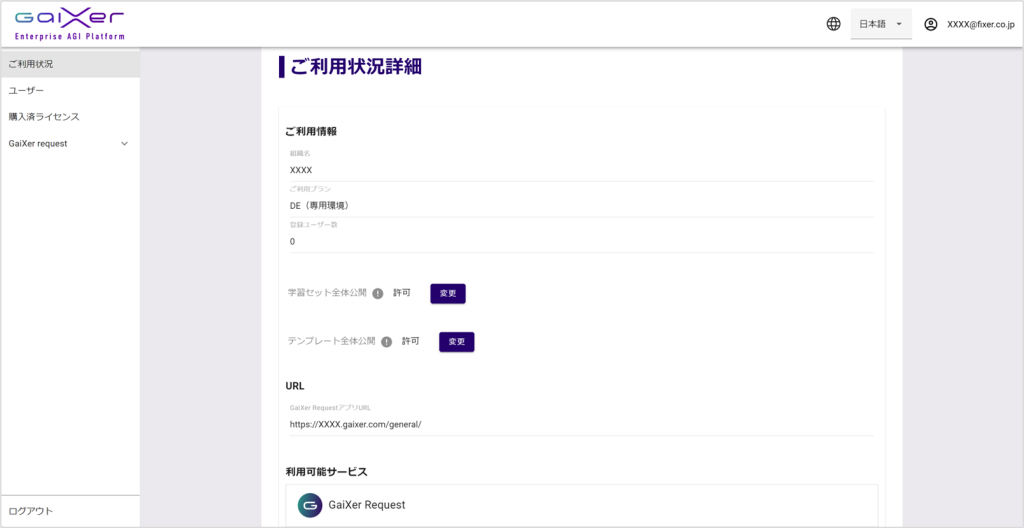Click the 組織名 field showing XXXX
The image size is (1024, 528).
[x=580, y=170]
